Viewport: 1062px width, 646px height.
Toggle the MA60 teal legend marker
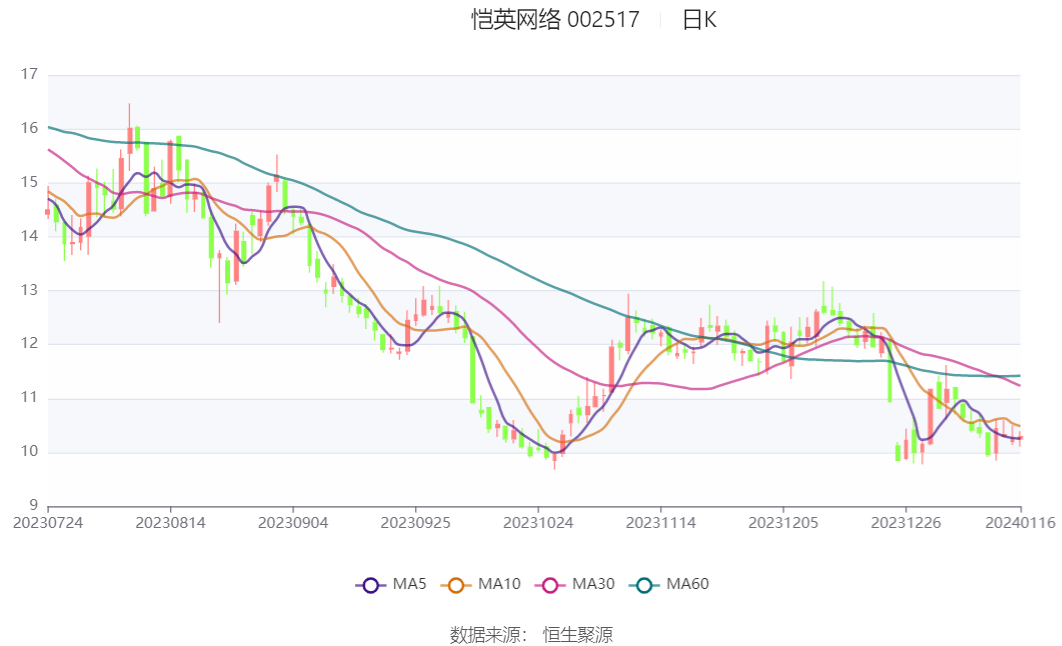point(645,585)
